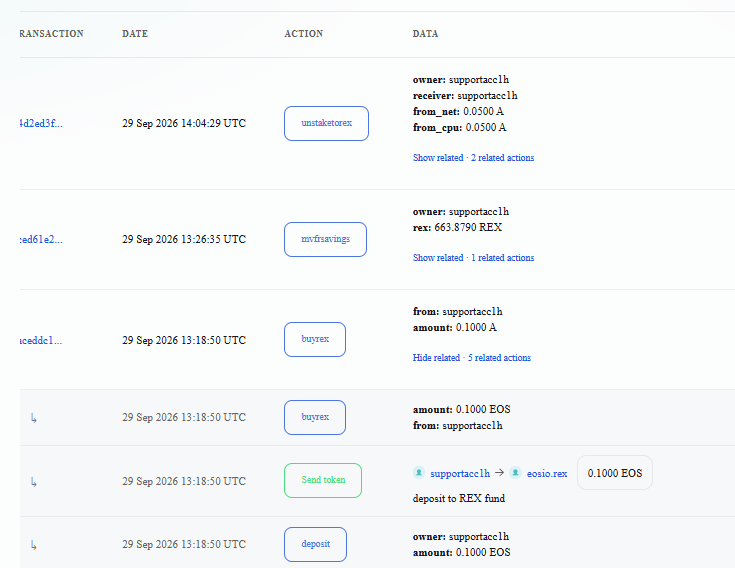This screenshot has width=735, height=568.
Task: Select the 'deposit to REX fund' memo text
Action: click(x=459, y=498)
